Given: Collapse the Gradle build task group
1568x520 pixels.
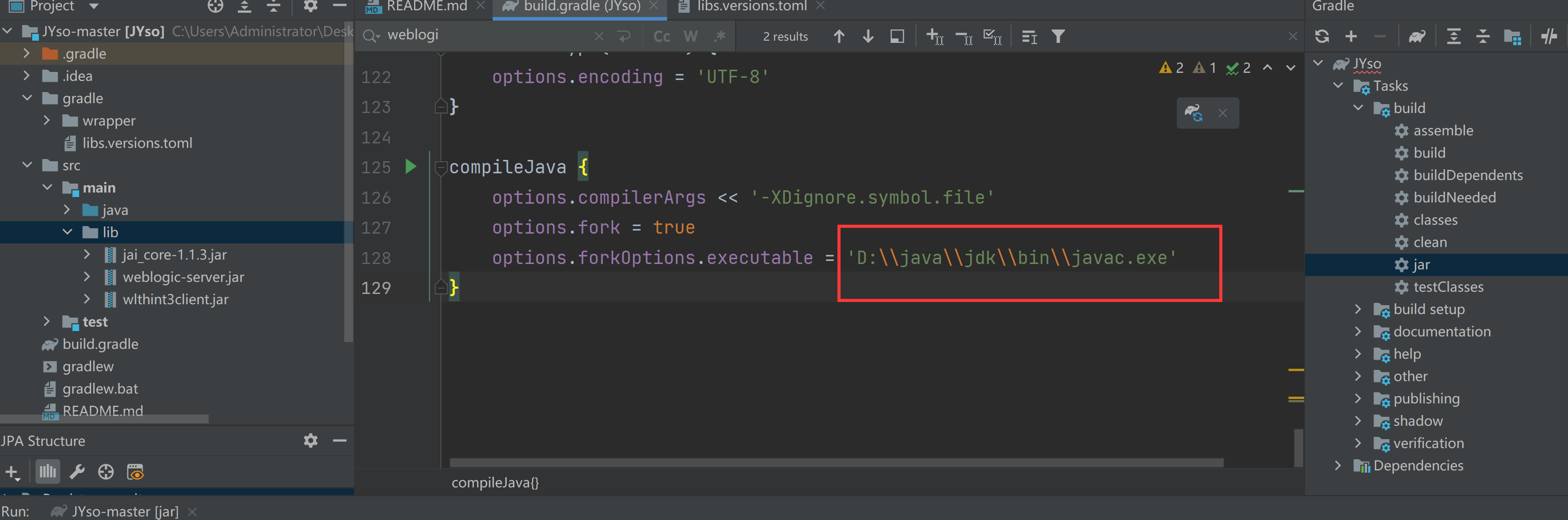Looking at the screenshot, I should click(1358, 108).
